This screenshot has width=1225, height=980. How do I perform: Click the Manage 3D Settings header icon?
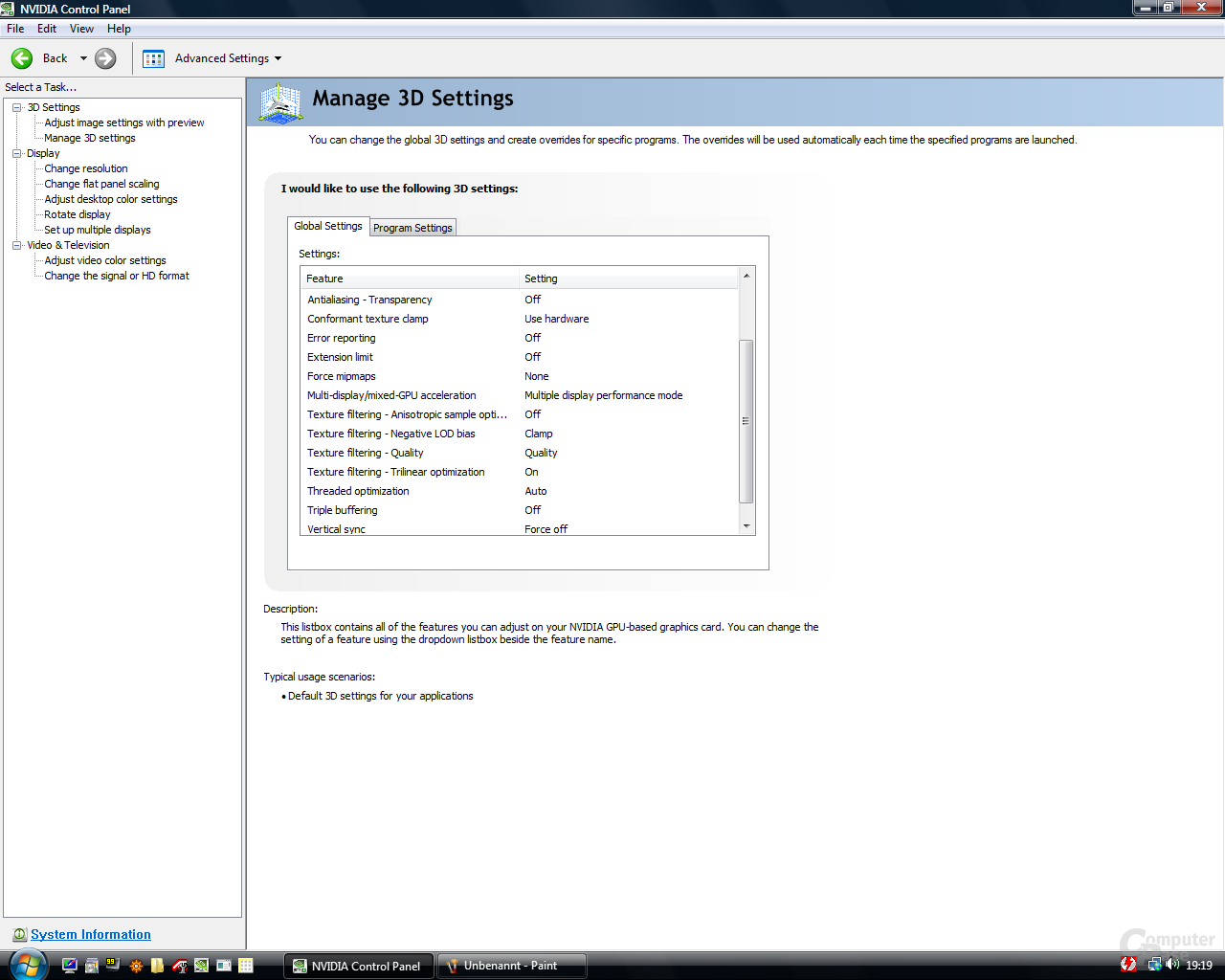pos(280,103)
